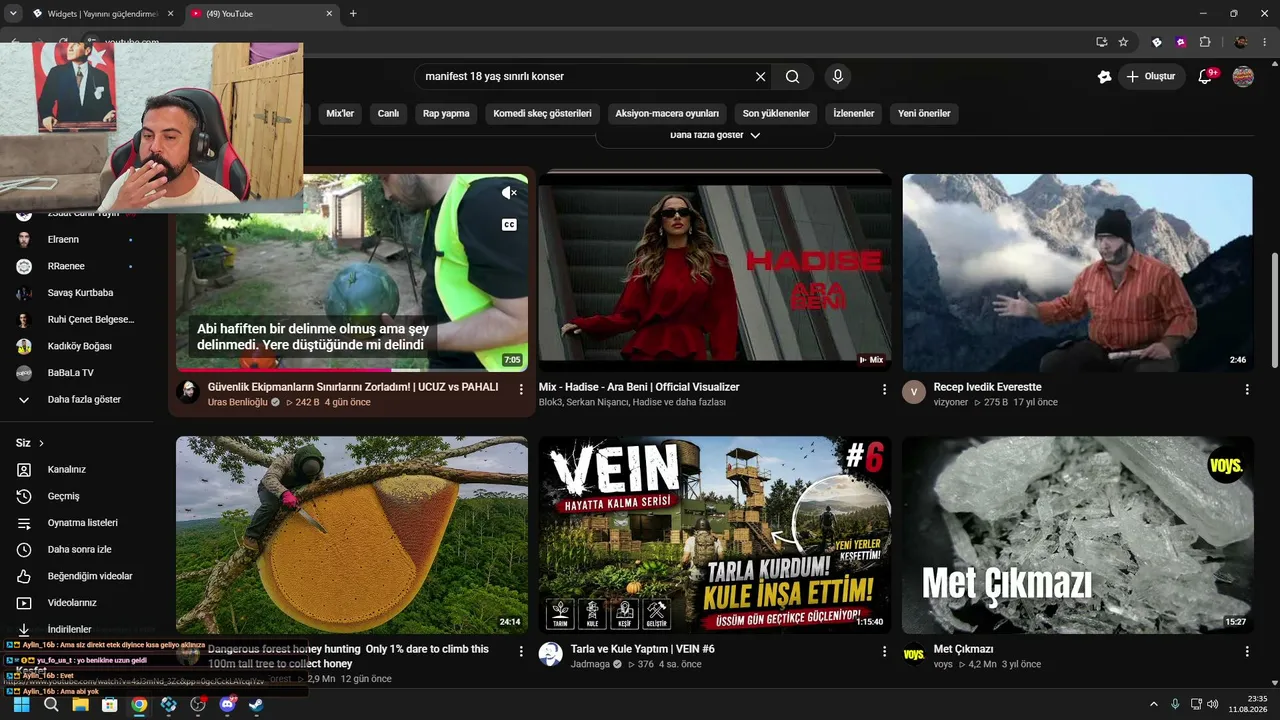The width and height of the screenshot is (1280, 720).
Task: Open more options for Recep İvedik Everestte
Action: (1247, 388)
